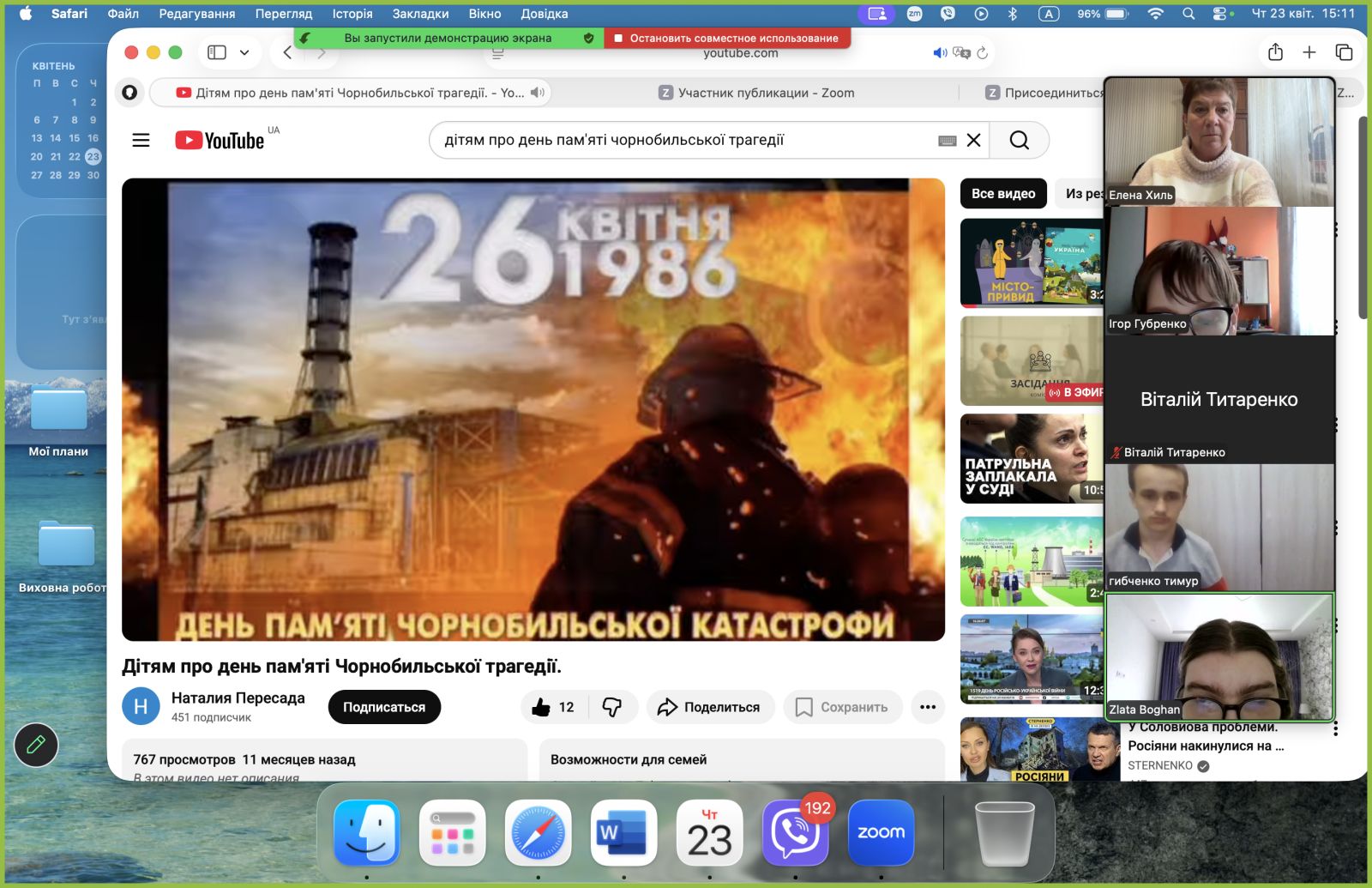
Task: Click the YouTube search magnifier button
Action: click(1019, 140)
